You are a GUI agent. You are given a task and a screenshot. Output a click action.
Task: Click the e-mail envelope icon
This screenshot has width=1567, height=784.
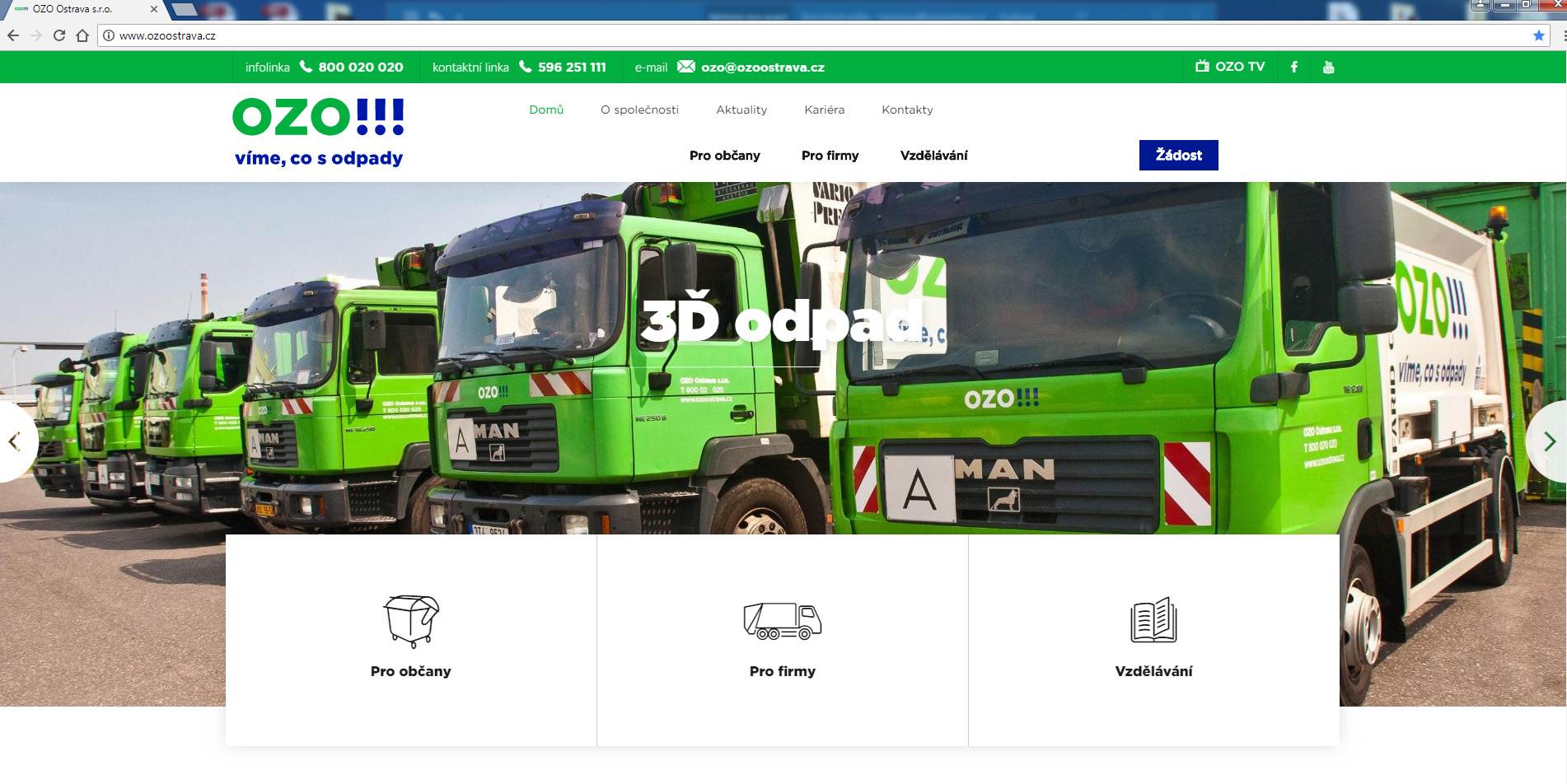click(685, 67)
